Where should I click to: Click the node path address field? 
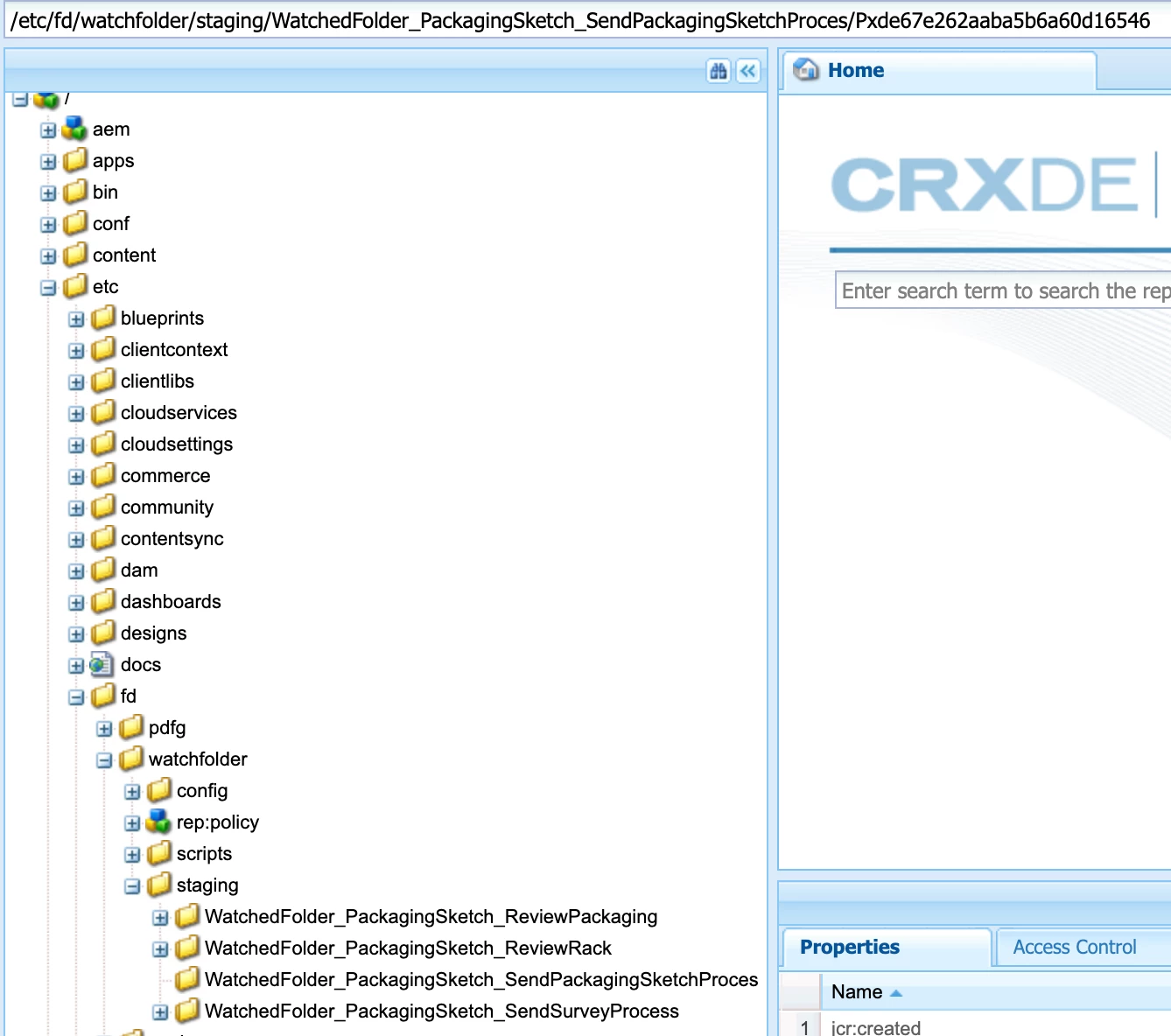[585, 21]
